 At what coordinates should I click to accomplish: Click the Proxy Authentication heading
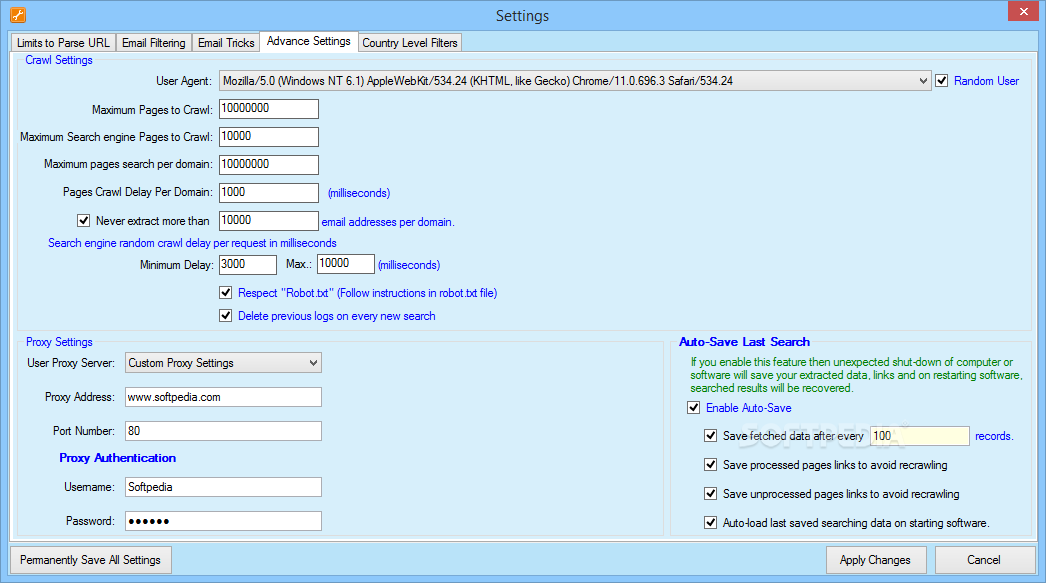[x=117, y=458]
